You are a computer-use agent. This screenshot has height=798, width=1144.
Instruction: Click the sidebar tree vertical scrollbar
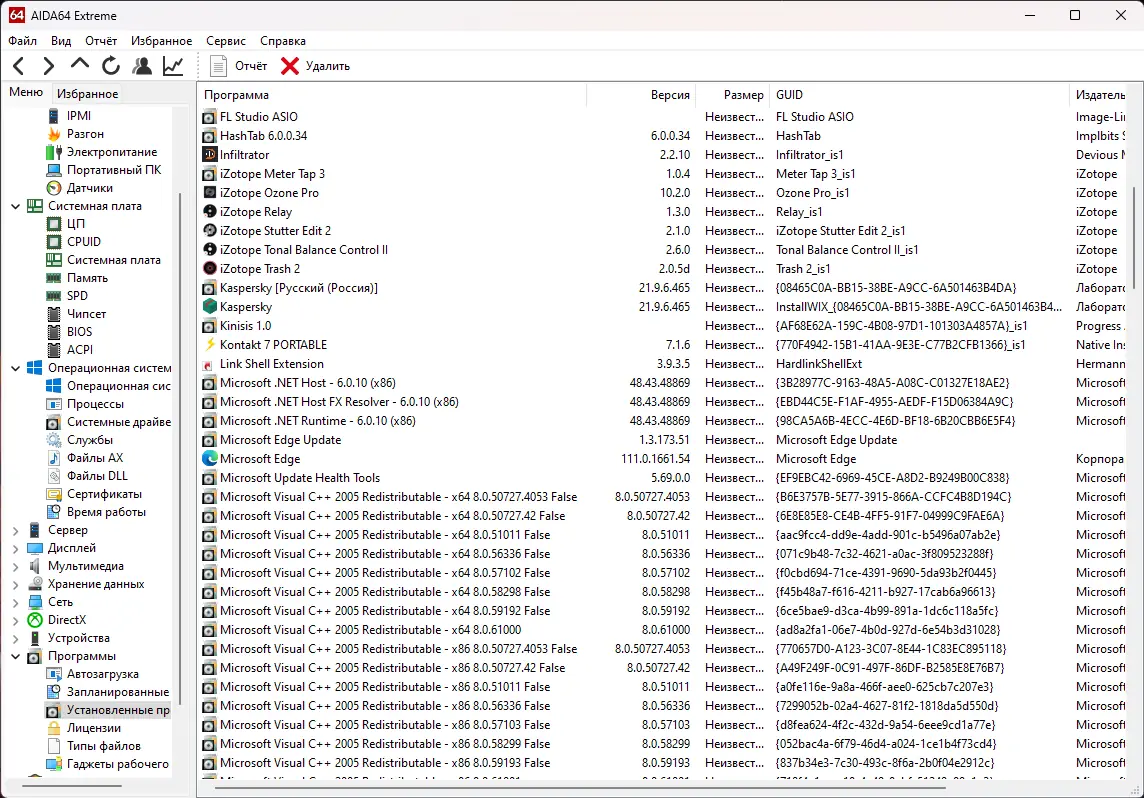click(x=179, y=449)
